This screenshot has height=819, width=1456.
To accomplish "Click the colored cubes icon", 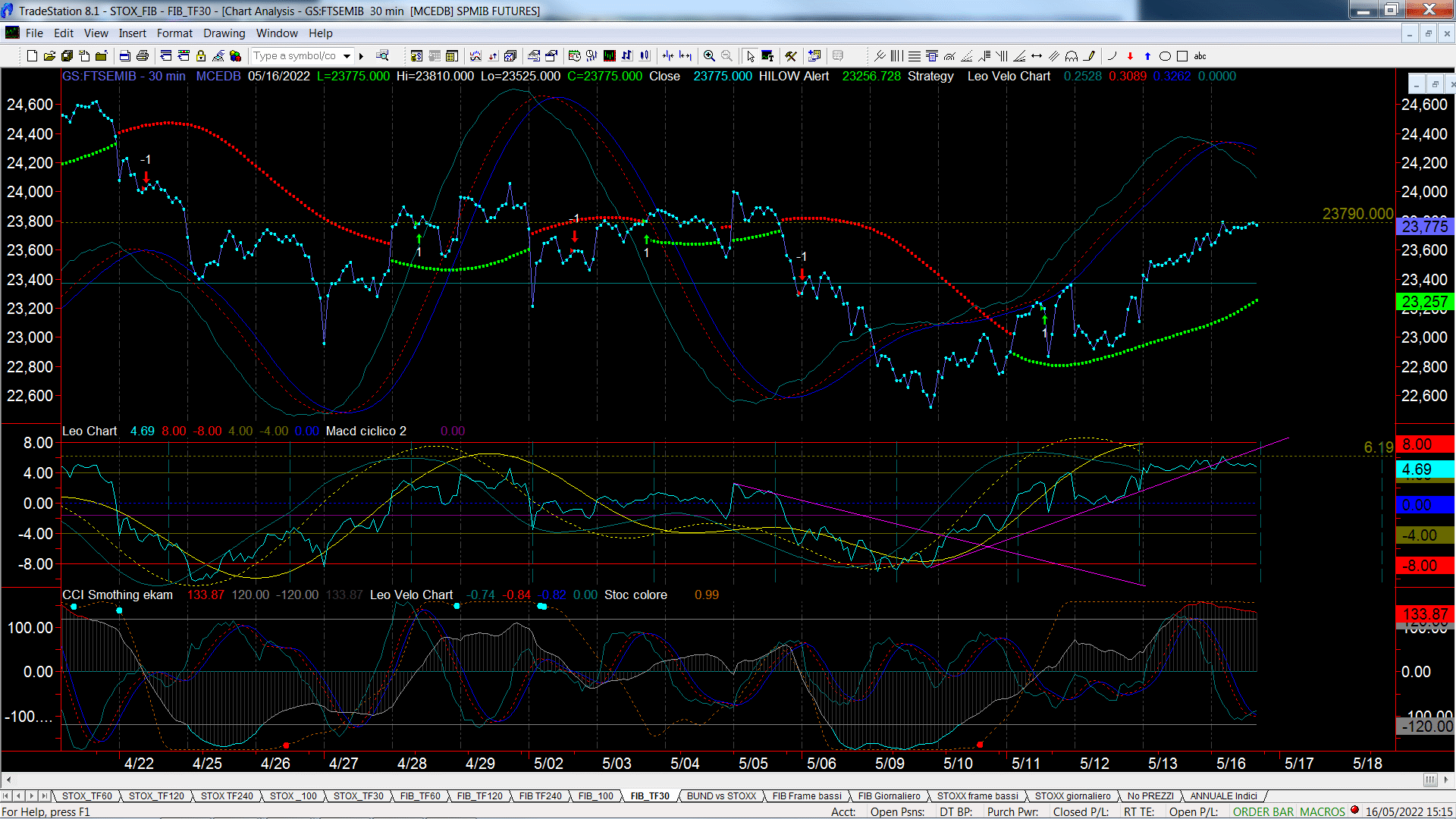I will click(235, 56).
